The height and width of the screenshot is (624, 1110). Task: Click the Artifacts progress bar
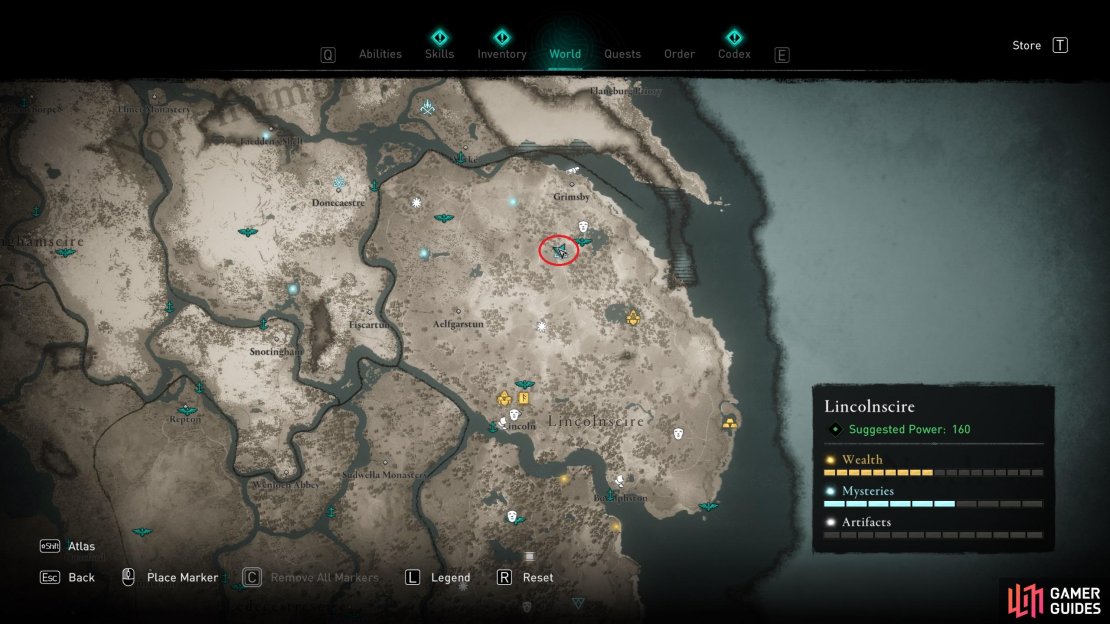[x=933, y=535]
